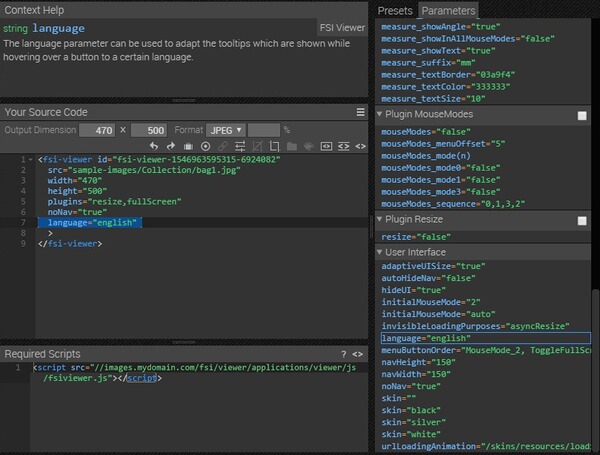The height and width of the screenshot is (455, 600).
Task: Click the swap arrows icon in source toolbar
Action: [240, 147]
